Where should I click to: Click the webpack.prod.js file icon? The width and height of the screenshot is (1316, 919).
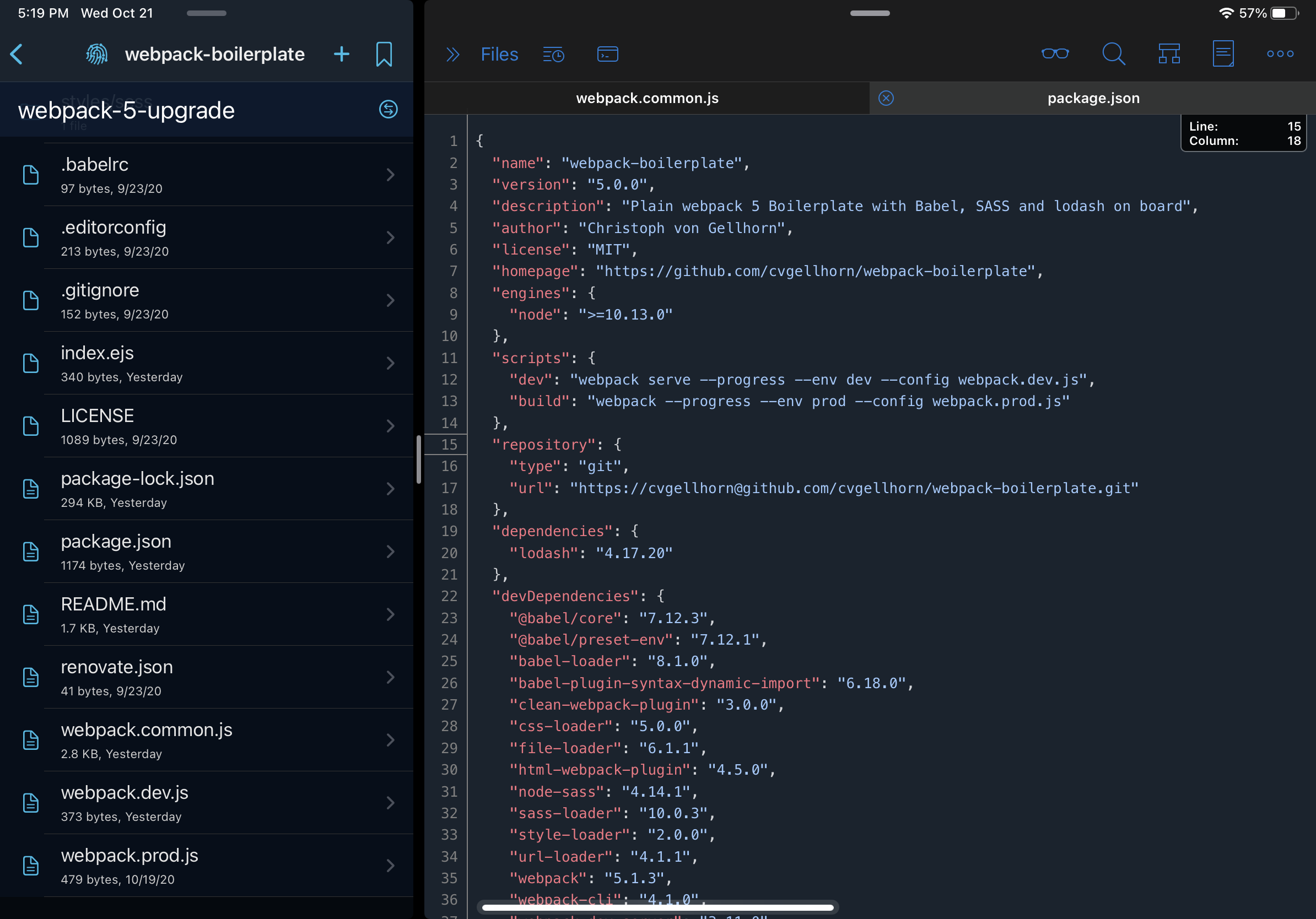coord(30,865)
